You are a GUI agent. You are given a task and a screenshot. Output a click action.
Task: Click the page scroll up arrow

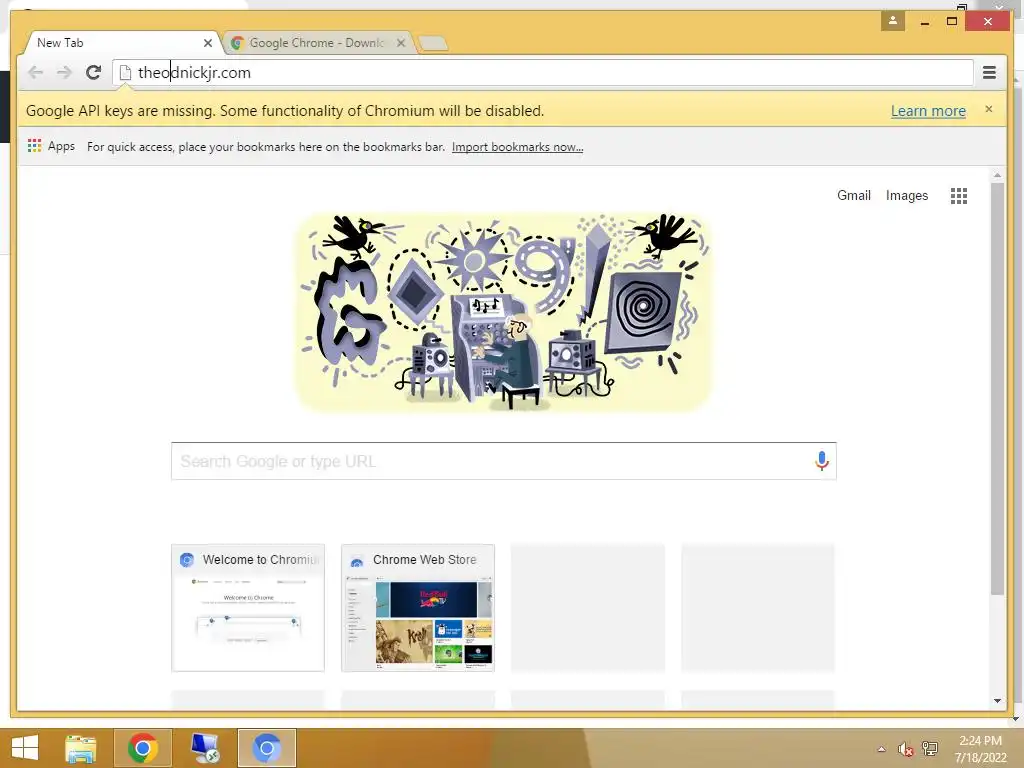click(997, 175)
